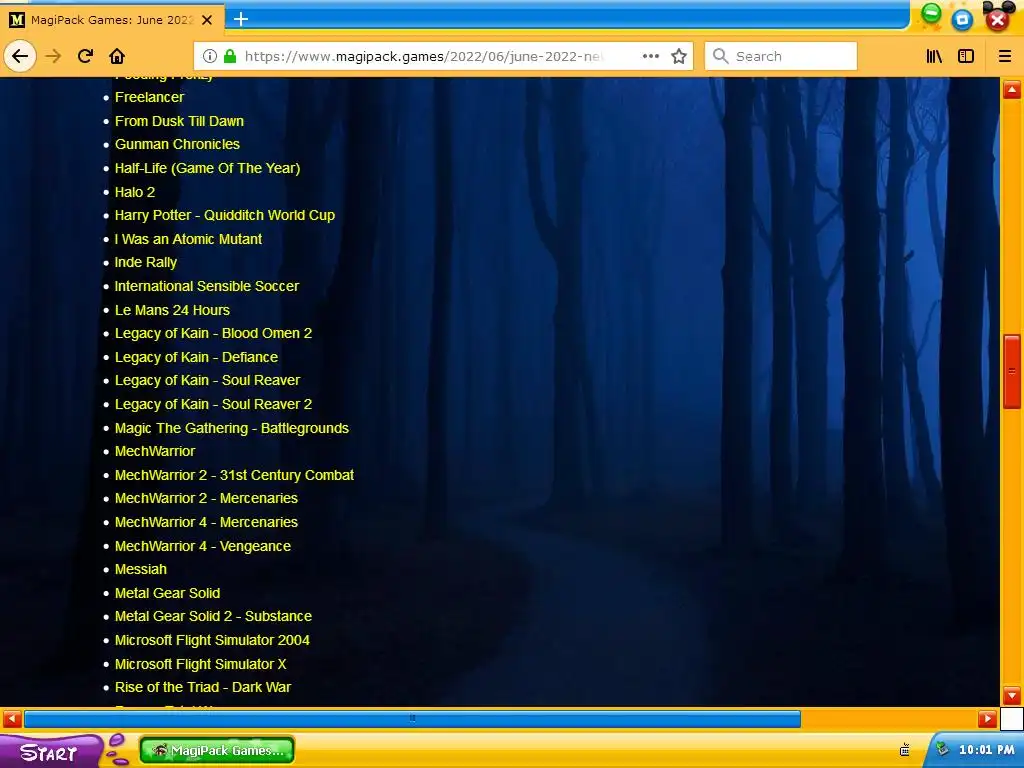This screenshot has height=768, width=1024.
Task: Open I Was an Atomic Mutant link
Action: (189, 239)
